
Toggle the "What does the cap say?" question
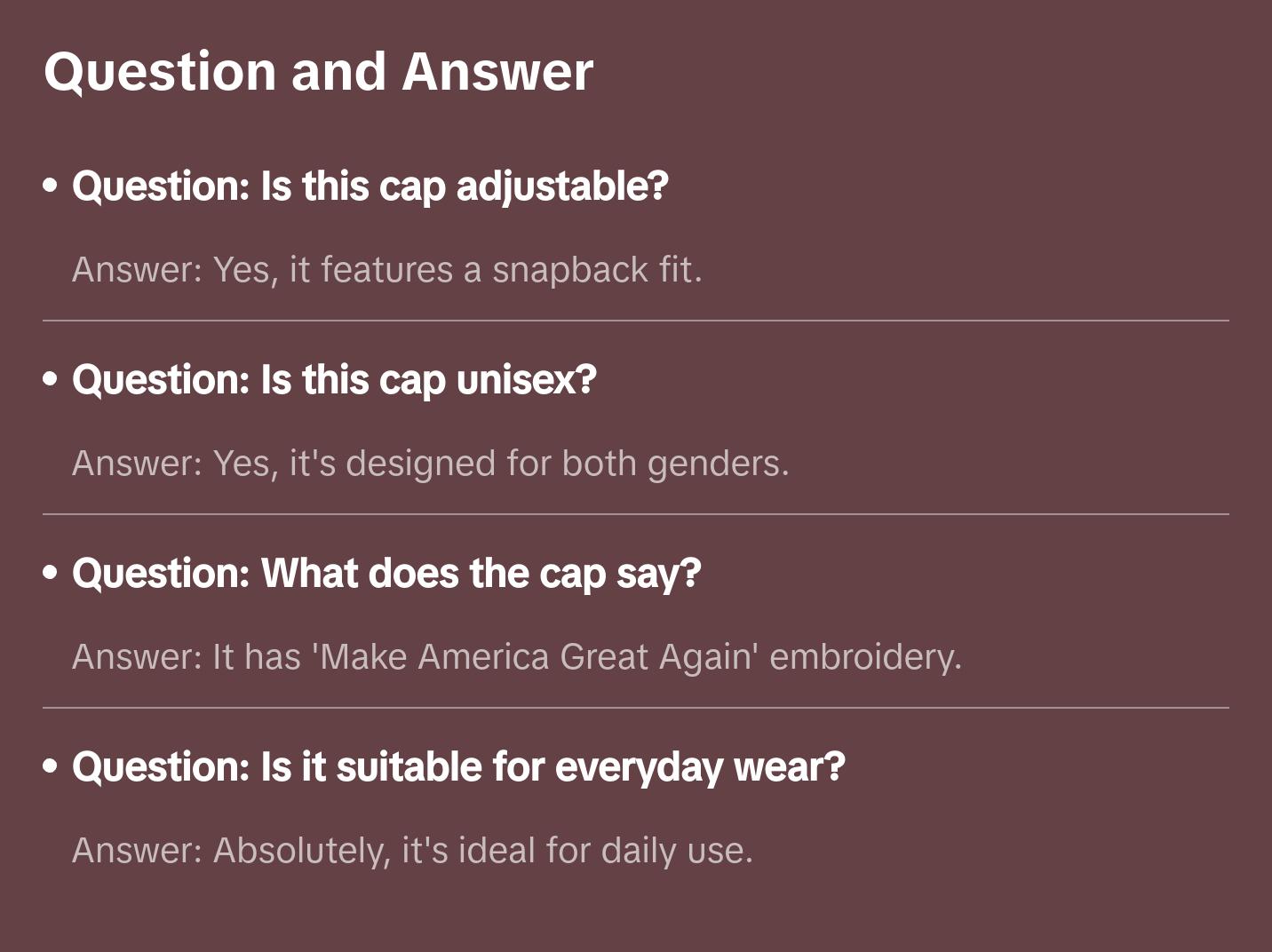[x=386, y=574]
